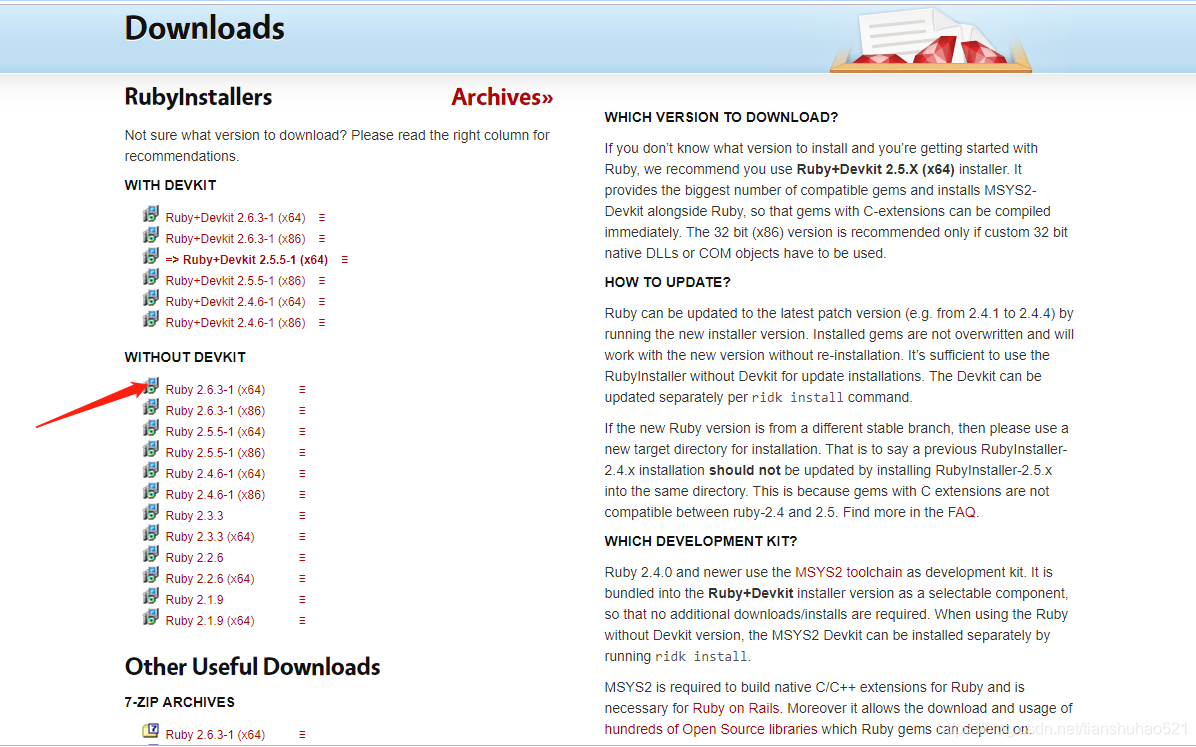Image resolution: width=1196 pixels, height=747 pixels.
Task: Click installer icon beside Ruby+Devkit 2.6.3-1 (x86)
Action: tap(151, 235)
